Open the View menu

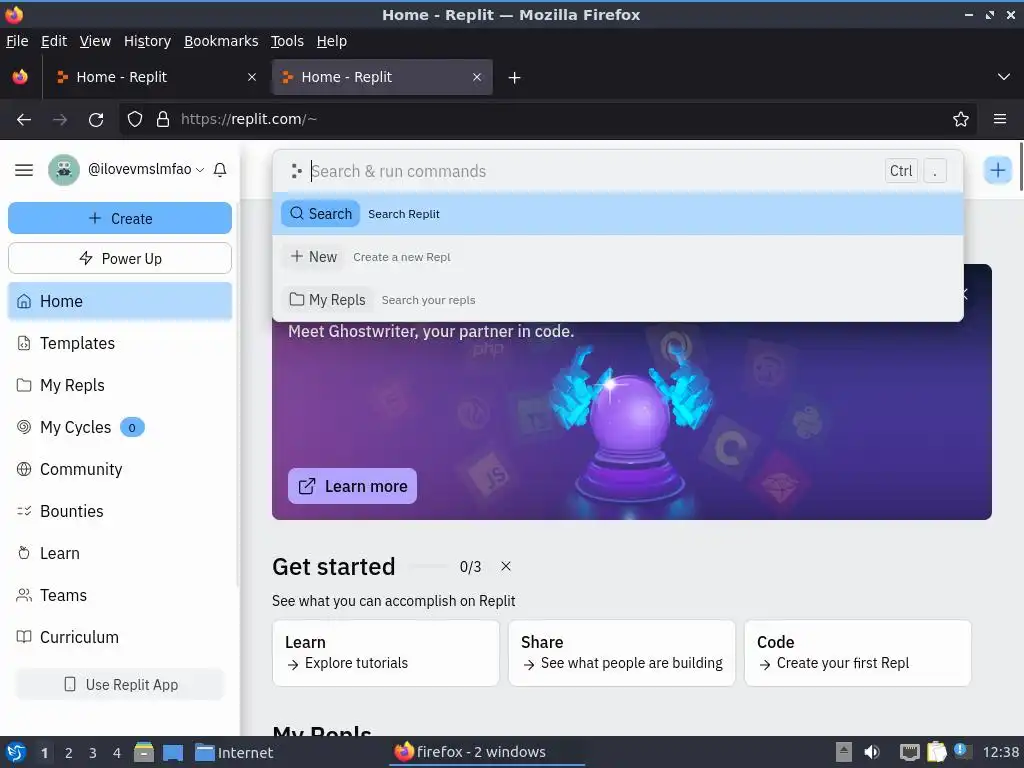[95, 41]
